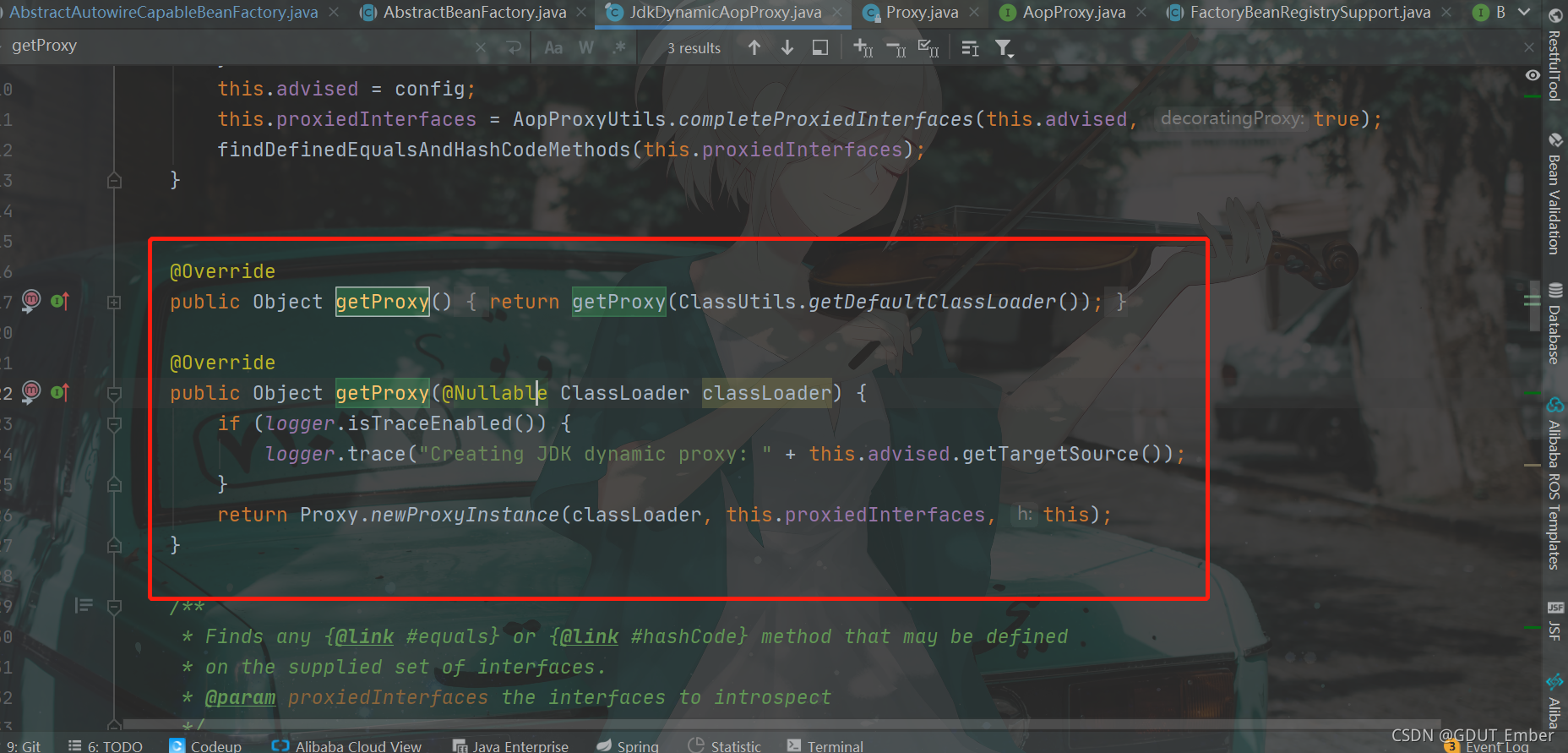Open the Spring tool window

[628, 746]
